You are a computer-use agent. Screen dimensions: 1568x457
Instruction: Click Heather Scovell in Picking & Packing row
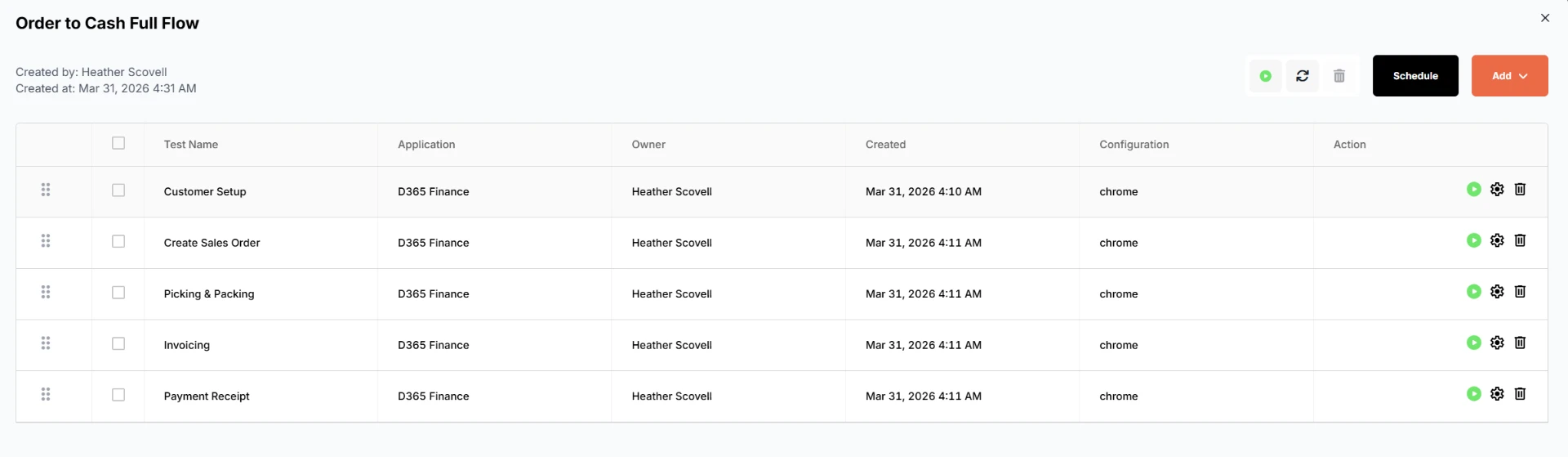click(x=671, y=294)
